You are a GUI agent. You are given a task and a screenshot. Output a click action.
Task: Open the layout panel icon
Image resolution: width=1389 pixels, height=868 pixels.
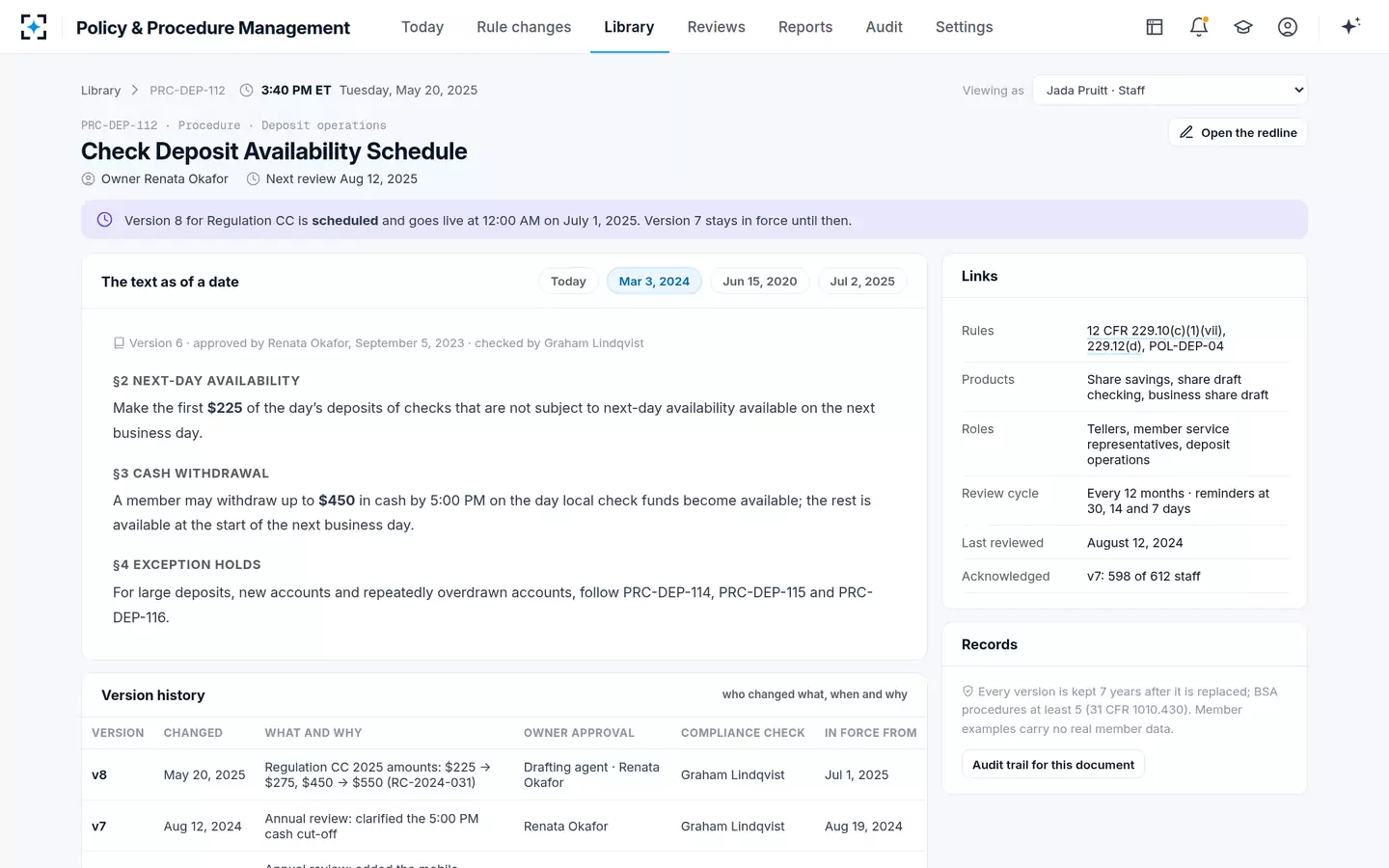[x=1155, y=27]
